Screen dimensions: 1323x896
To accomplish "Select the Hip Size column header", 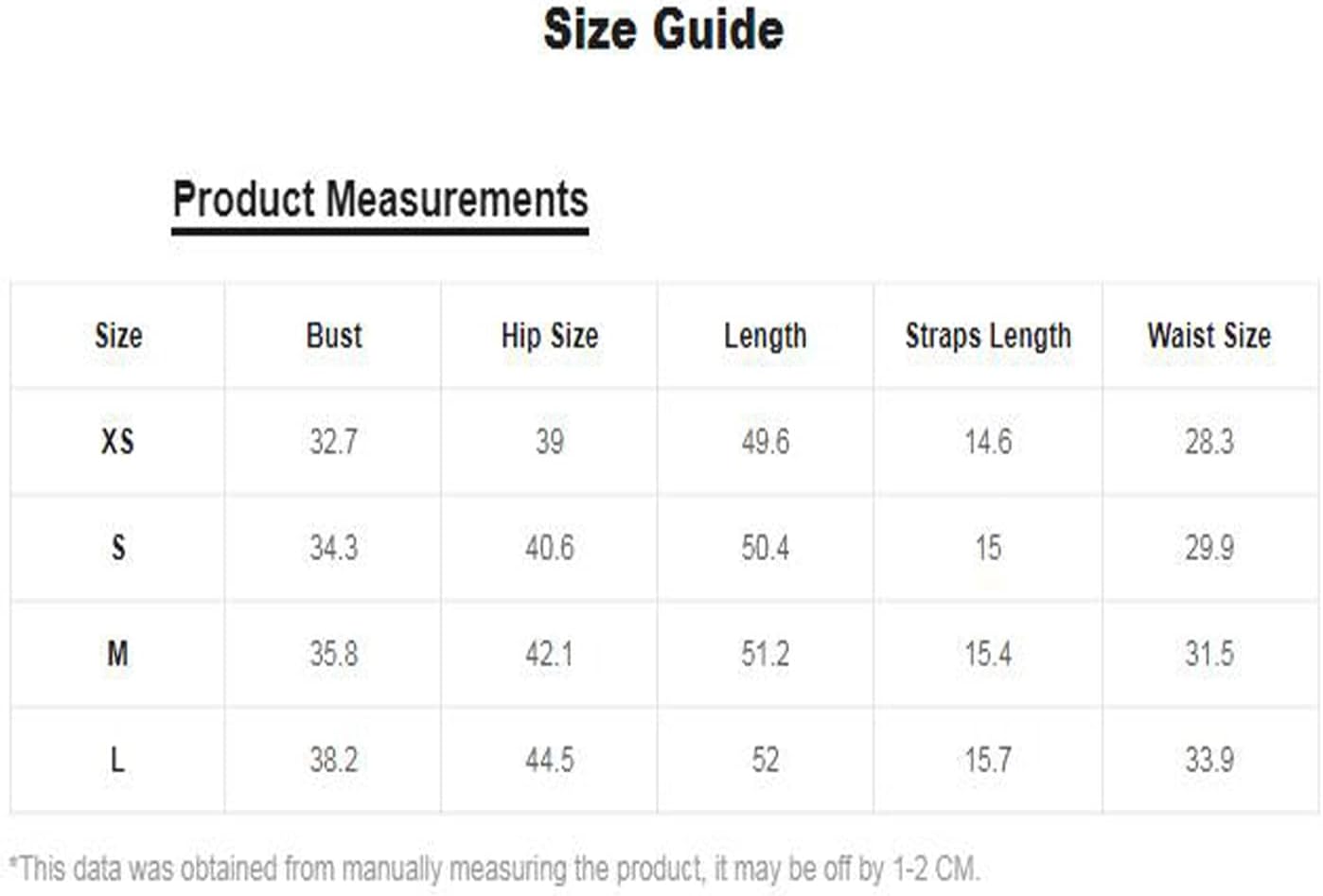I will click(550, 336).
